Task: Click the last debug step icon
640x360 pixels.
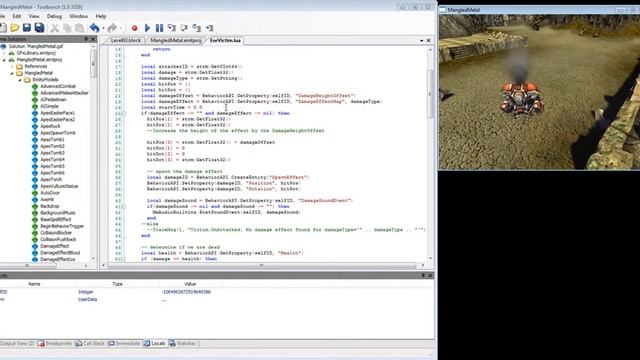Action: [x=209, y=28]
